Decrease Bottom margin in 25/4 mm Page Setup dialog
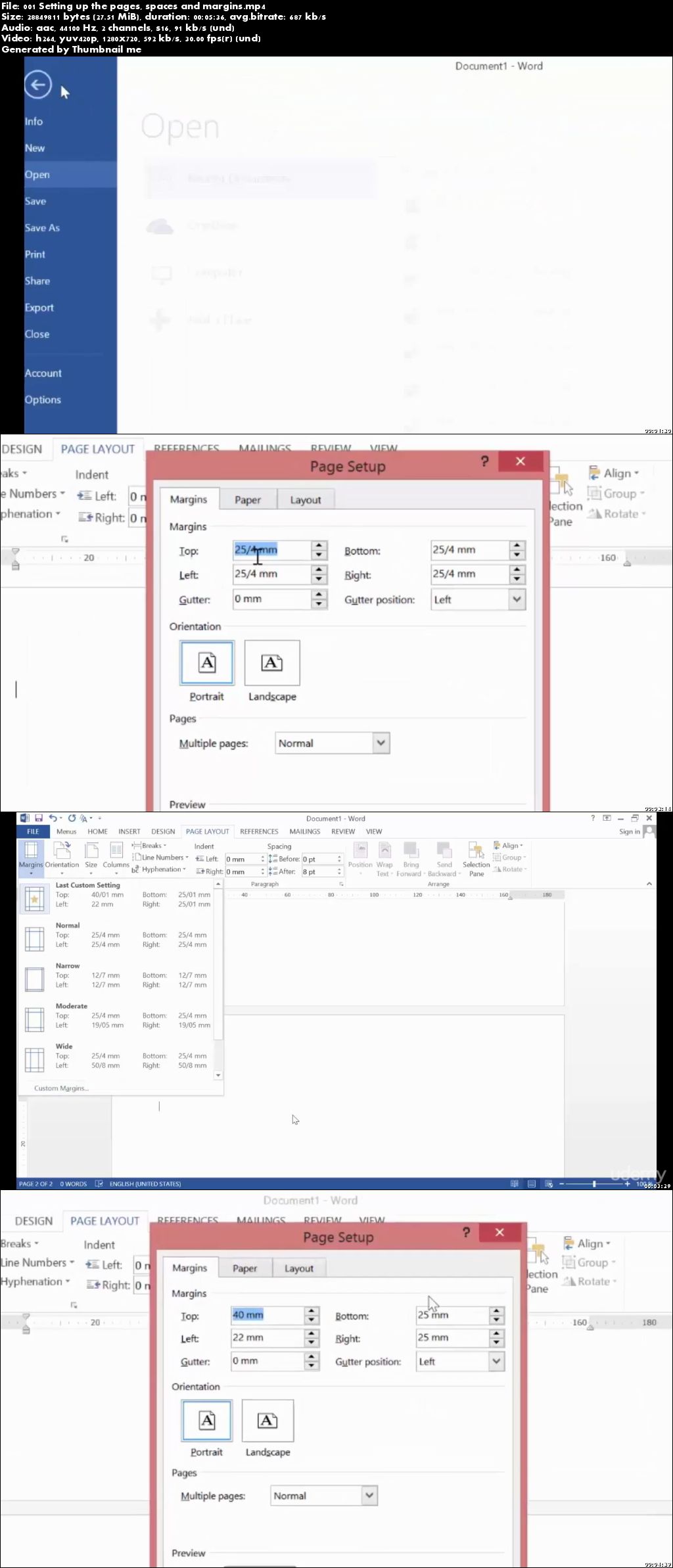Screen dimensions: 673x1568 [517, 555]
